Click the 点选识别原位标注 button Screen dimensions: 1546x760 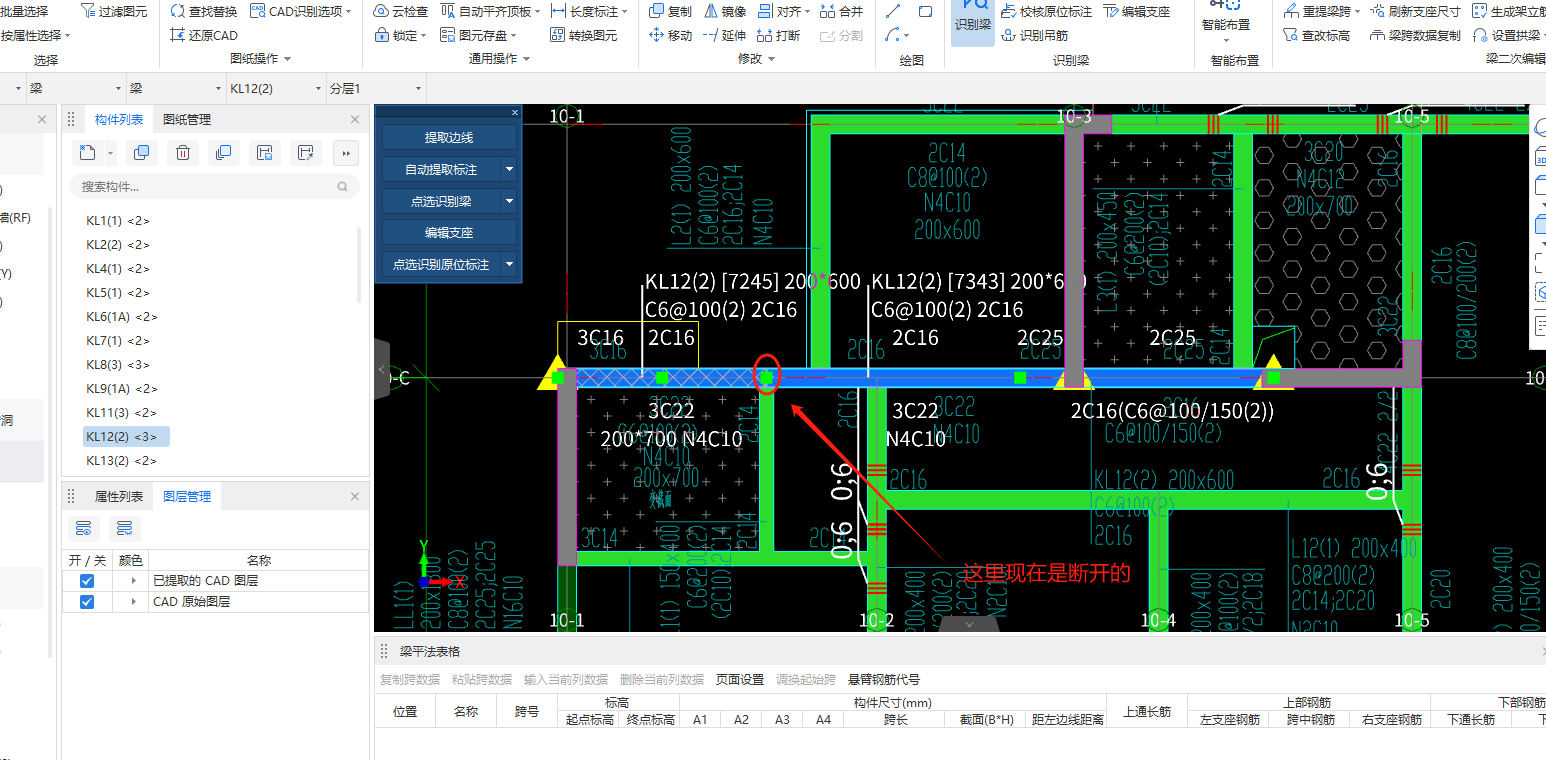tap(441, 264)
